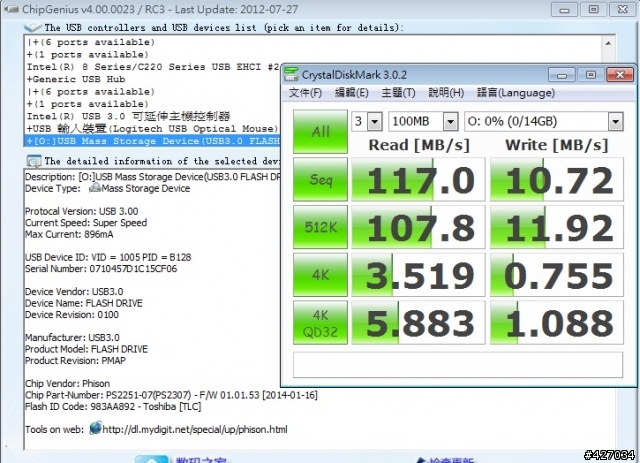Open the 主題(T) menu
The width and height of the screenshot is (640, 463).
pyautogui.click(x=398, y=93)
